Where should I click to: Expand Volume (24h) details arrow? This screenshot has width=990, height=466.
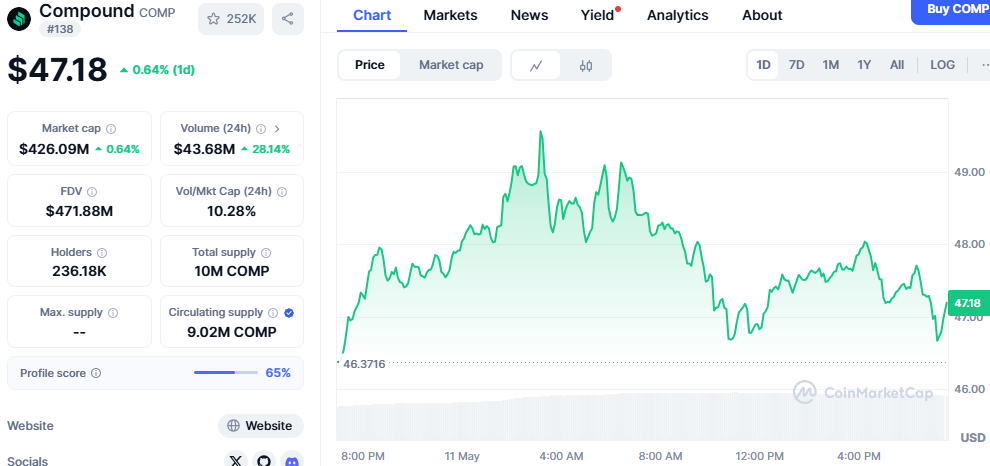(x=277, y=129)
